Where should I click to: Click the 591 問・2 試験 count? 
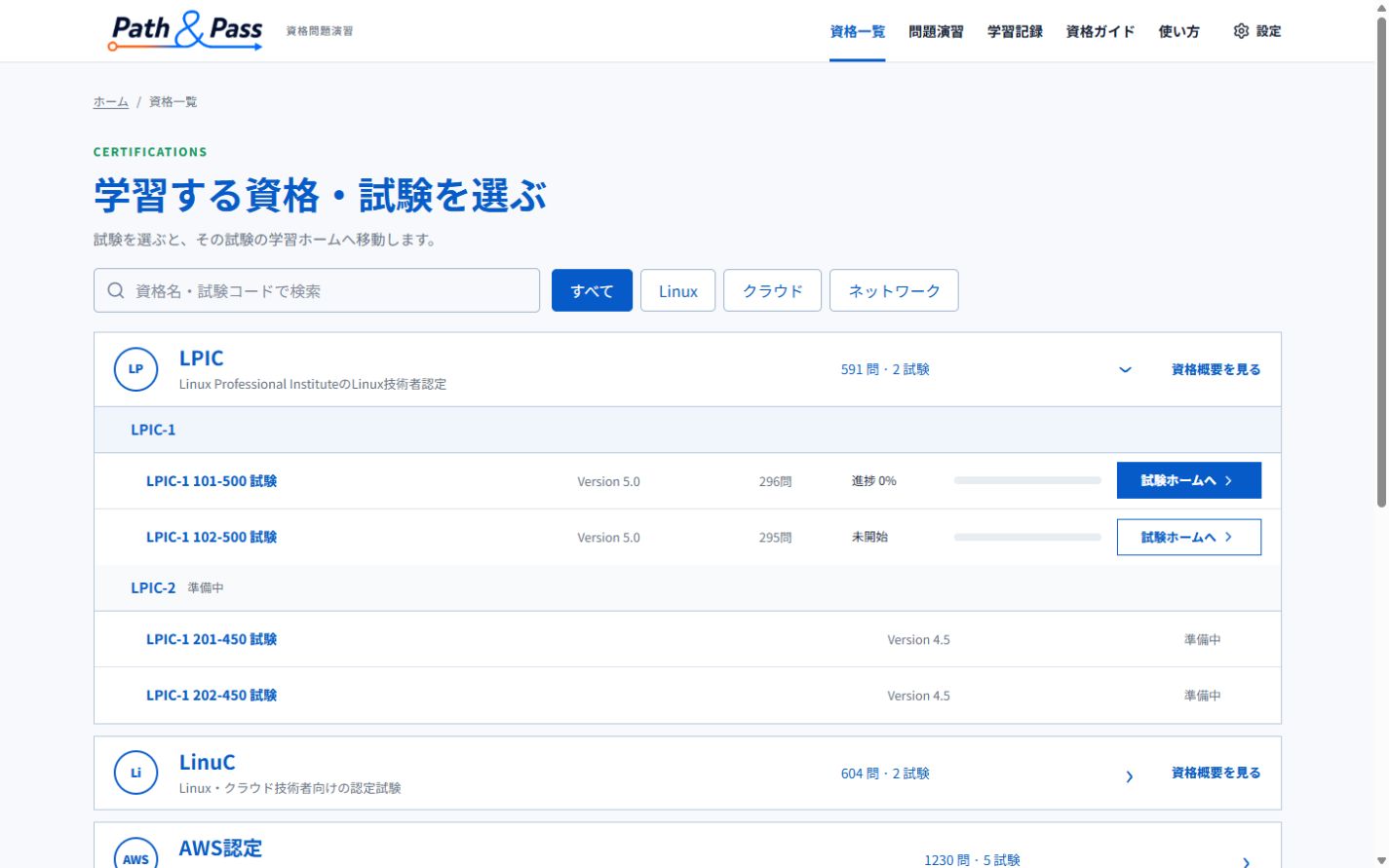(x=885, y=369)
